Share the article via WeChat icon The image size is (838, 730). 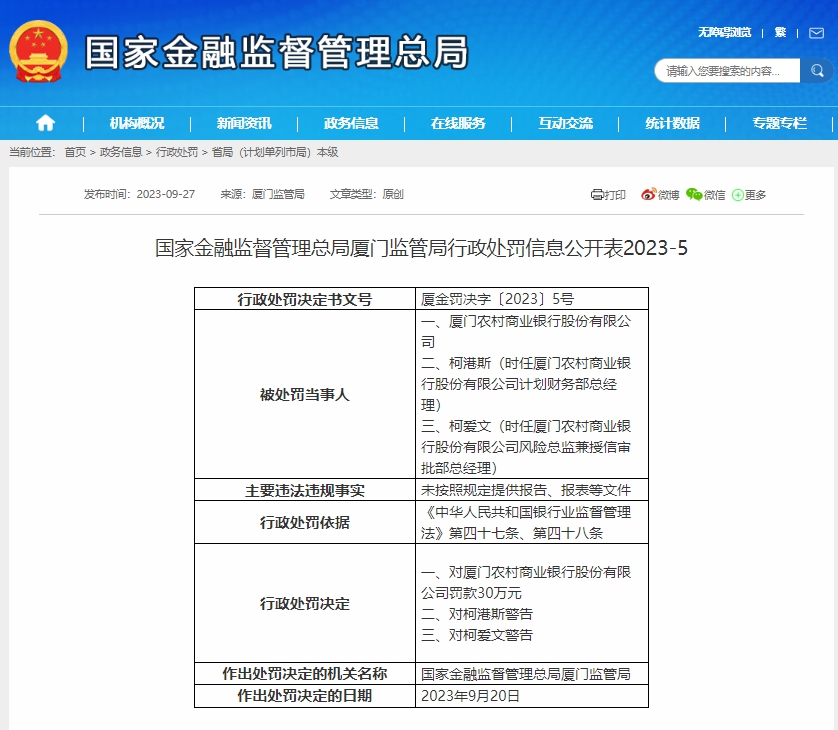(694, 195)
